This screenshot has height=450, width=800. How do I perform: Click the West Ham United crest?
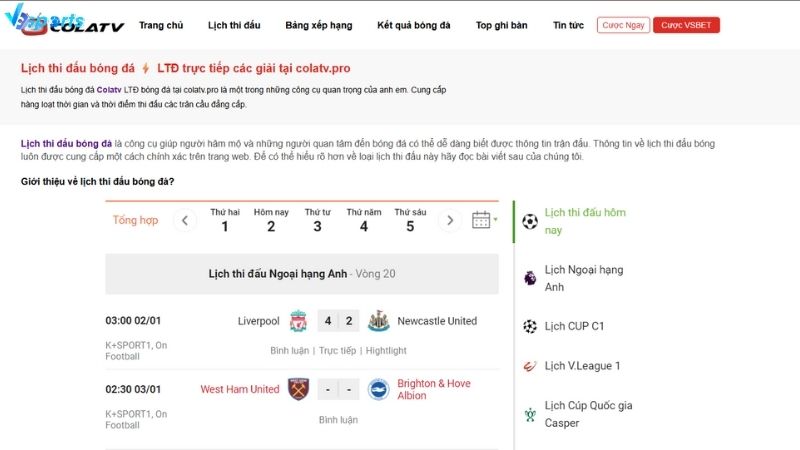tap(298, 389)
